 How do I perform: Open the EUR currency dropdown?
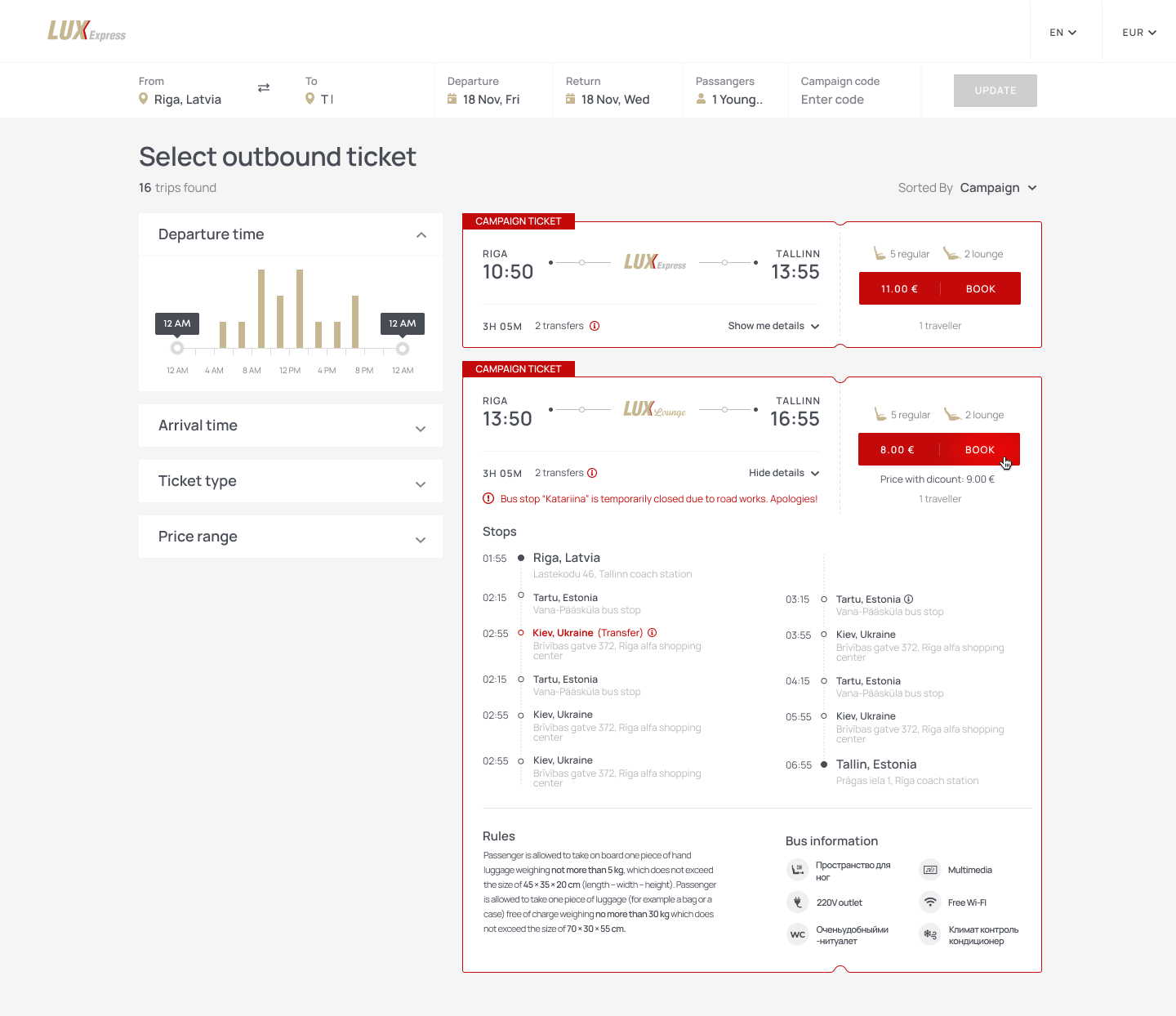click(x=1139, y=33)
